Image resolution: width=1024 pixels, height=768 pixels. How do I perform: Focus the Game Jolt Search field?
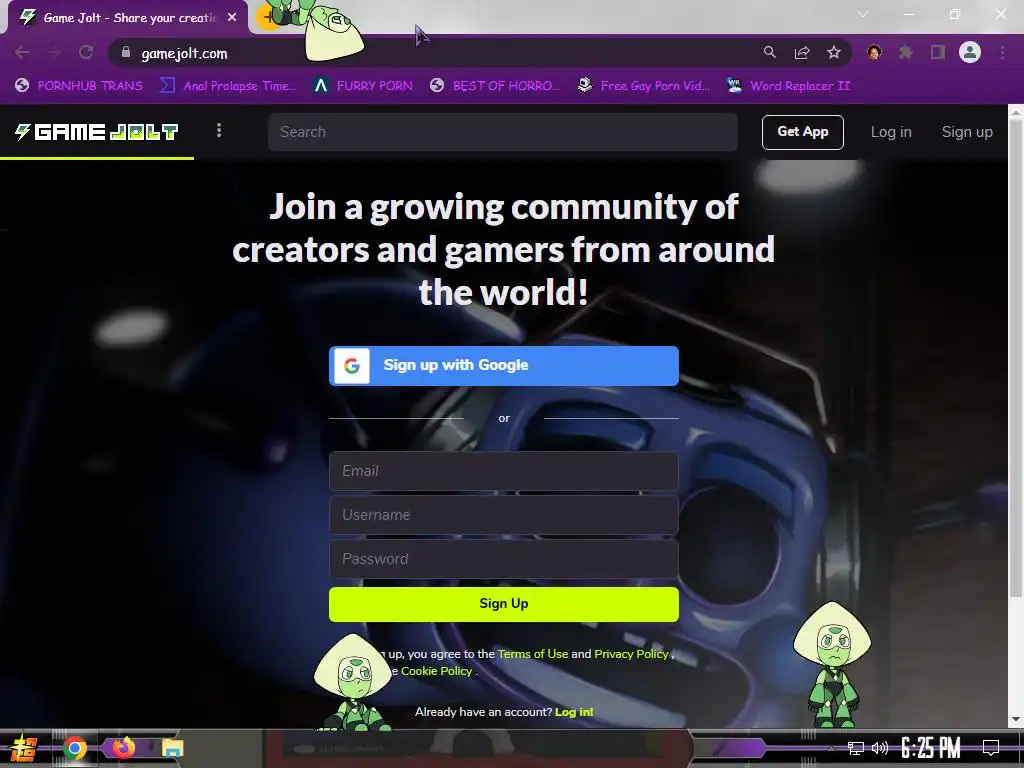coord(502,132)
